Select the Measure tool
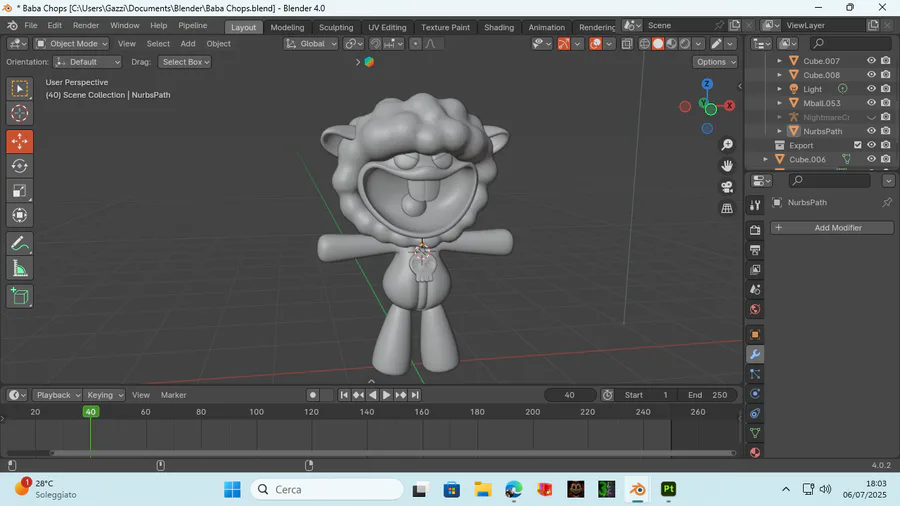Image resolution: width=900 pixels, height=506 pixels. point(20,268)
